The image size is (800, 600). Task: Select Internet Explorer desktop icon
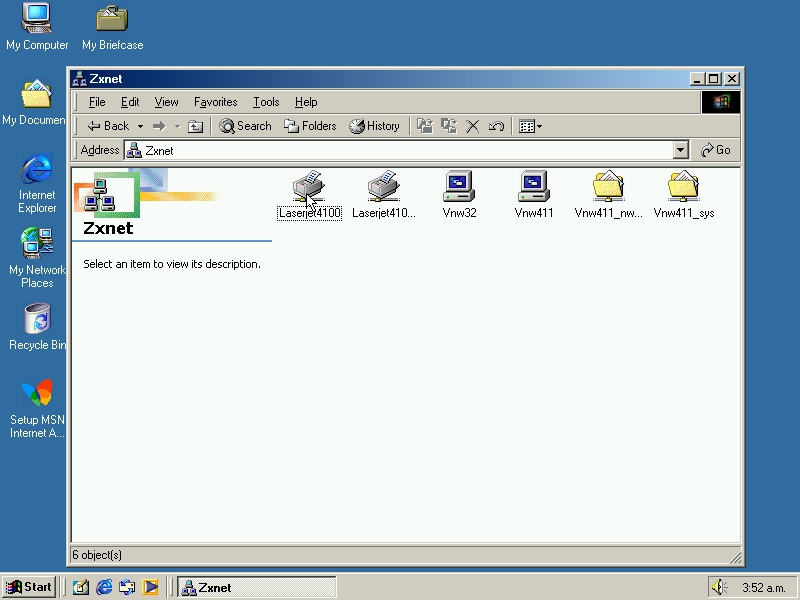37,183
